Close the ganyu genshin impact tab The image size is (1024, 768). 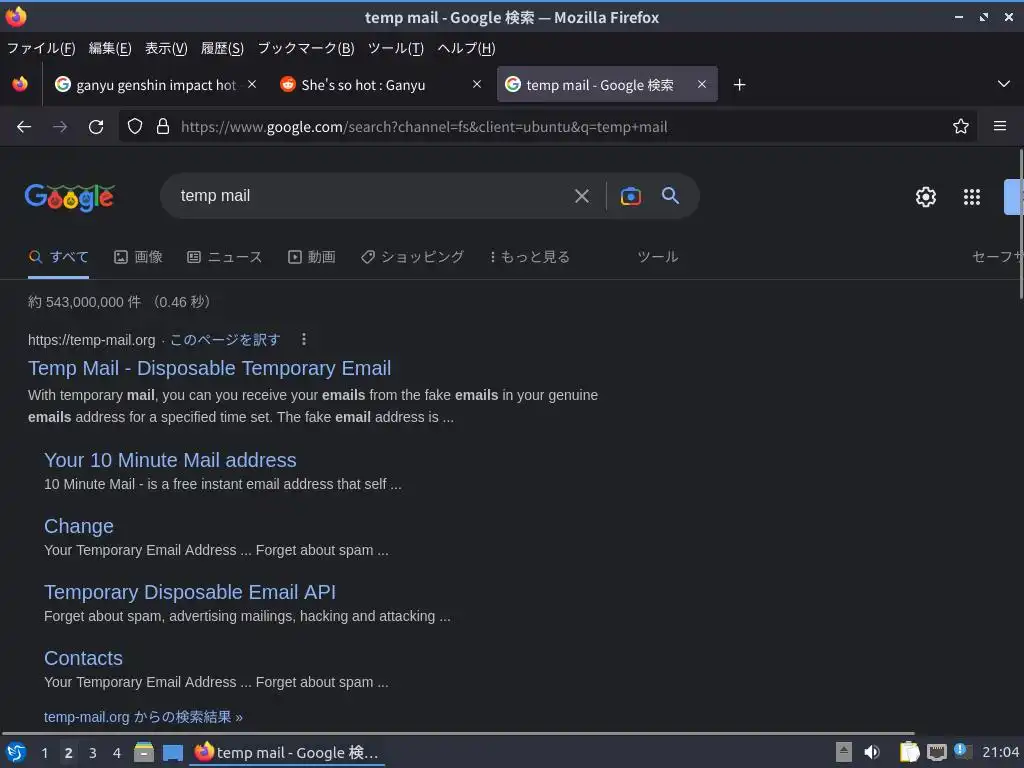(252, 85)
